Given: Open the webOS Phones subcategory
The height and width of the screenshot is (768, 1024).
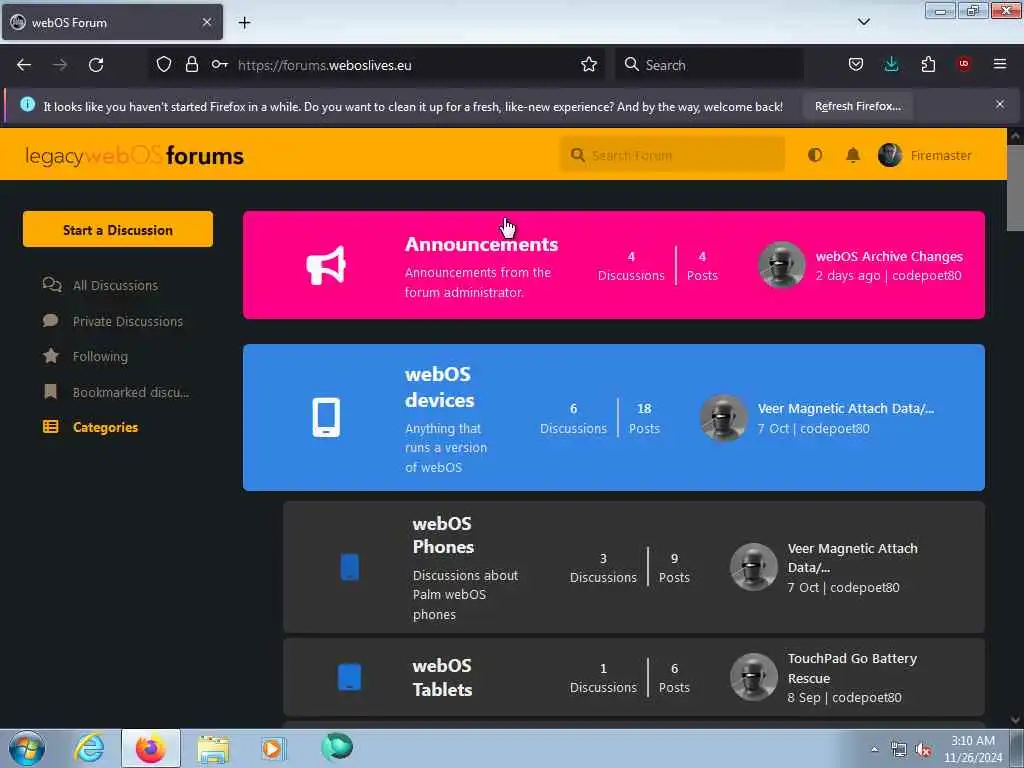Looking at the screenshot, I should point(443,536).
